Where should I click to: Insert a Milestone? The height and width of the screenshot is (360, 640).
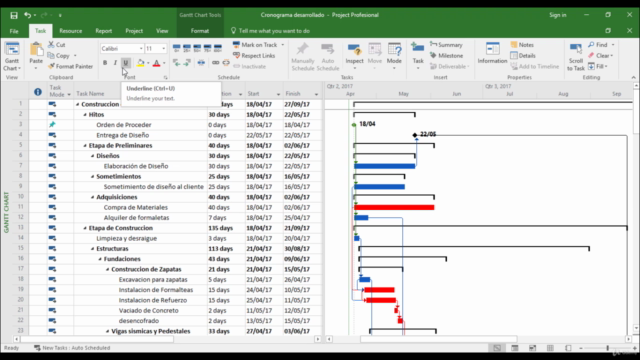pos(446,56)
